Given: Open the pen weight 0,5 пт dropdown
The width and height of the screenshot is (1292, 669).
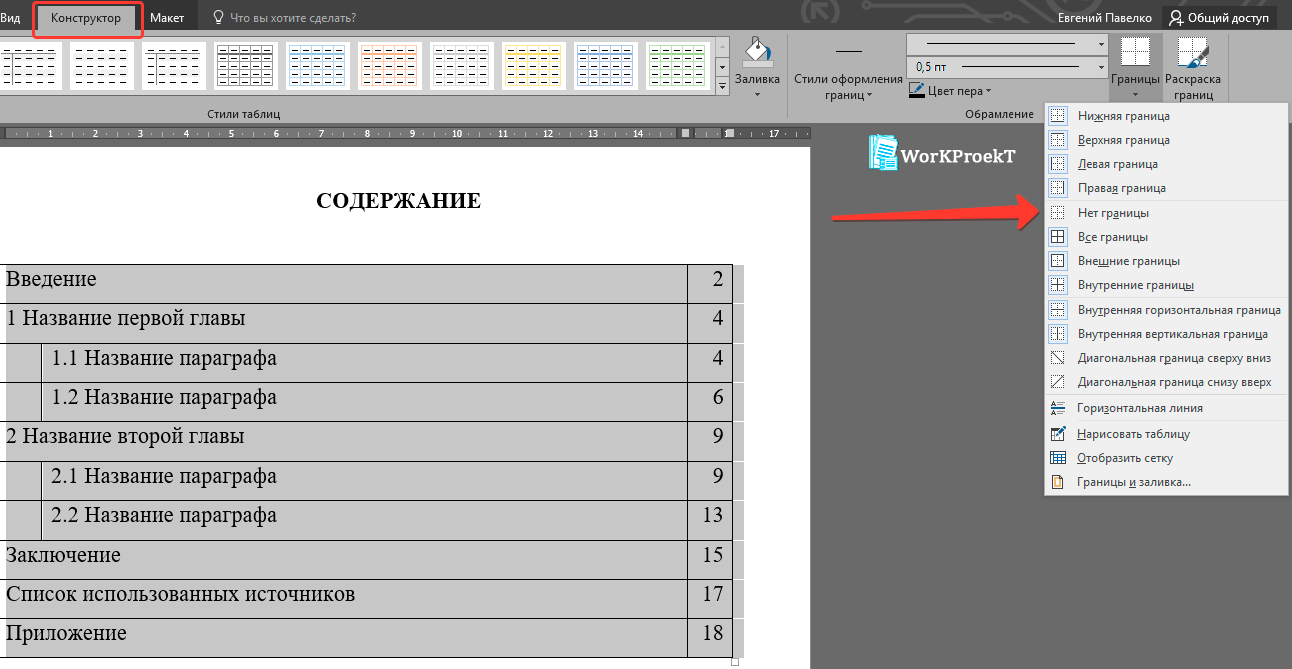Looking at the screenshot, I should [x=1101, y=67].
